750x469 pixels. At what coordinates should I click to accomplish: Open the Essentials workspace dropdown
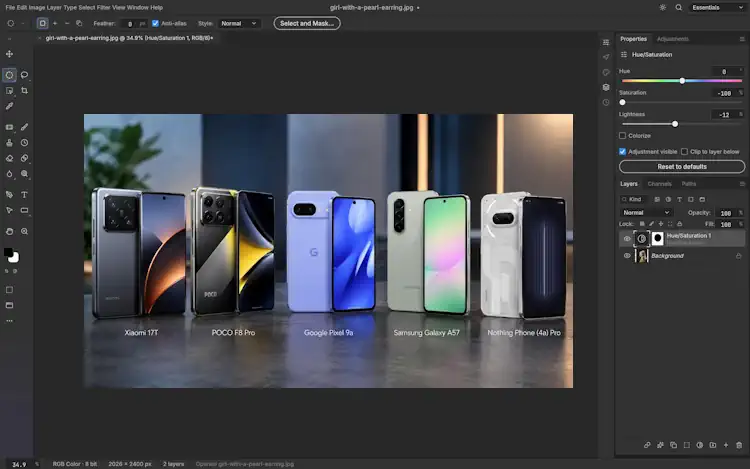click(x=717, y=8)
